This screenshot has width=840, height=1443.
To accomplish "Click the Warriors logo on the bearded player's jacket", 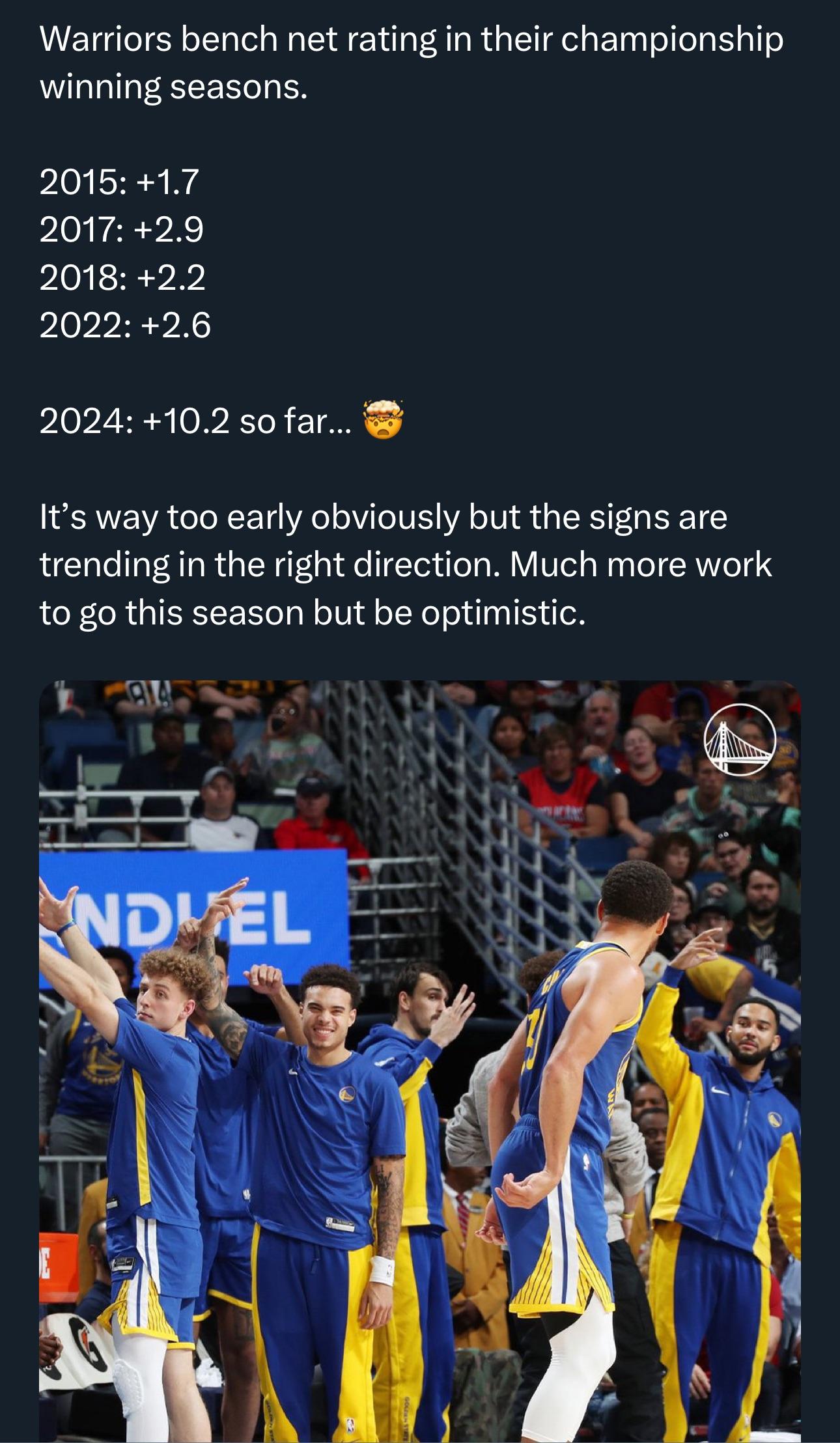I will pos(774,1119).
